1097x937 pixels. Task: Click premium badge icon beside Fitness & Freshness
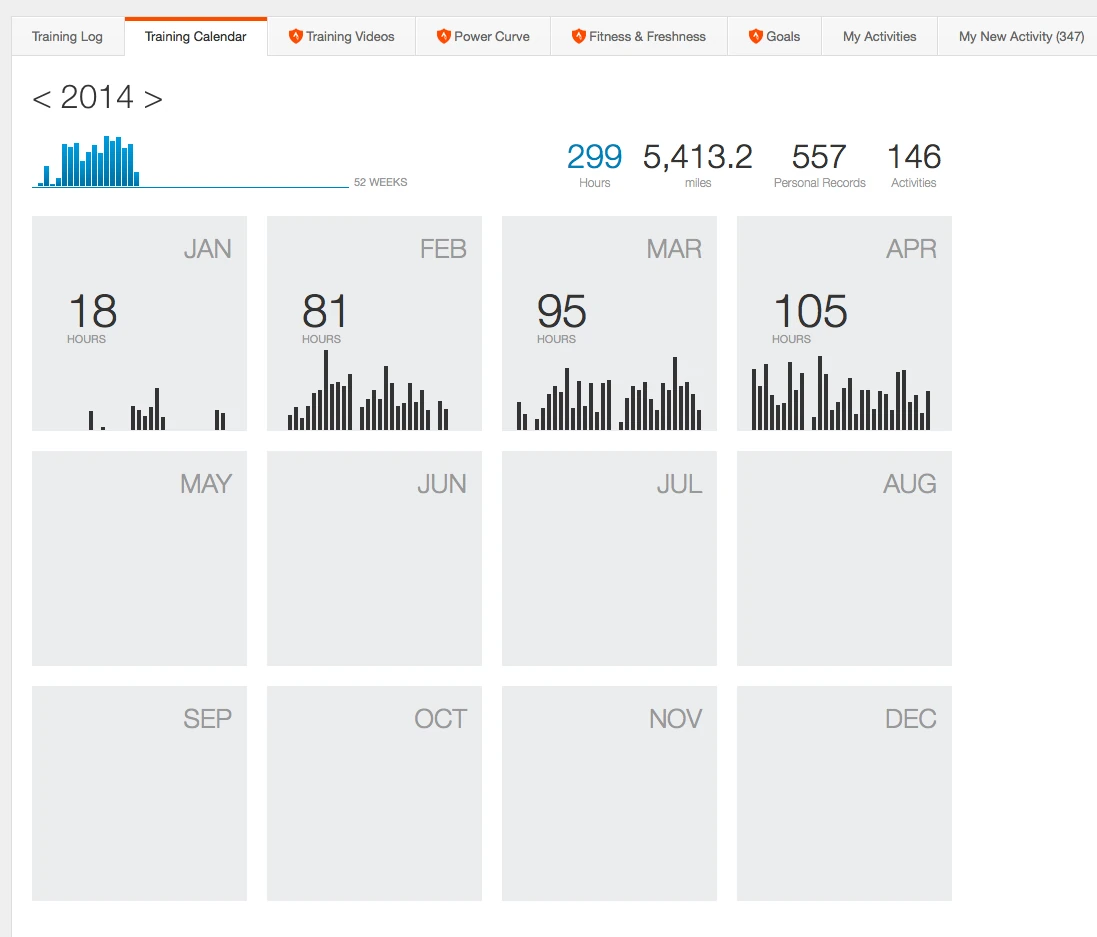coord(578,37)
